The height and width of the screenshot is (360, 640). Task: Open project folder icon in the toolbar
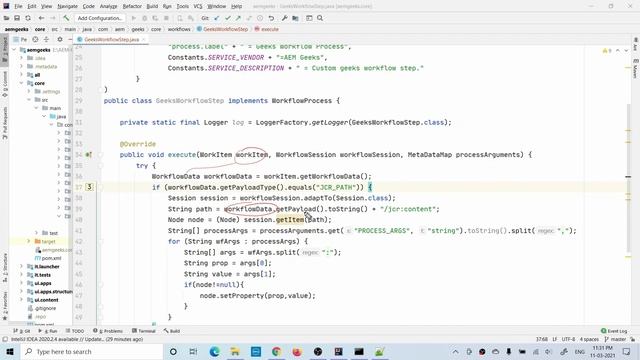point(7,18)
